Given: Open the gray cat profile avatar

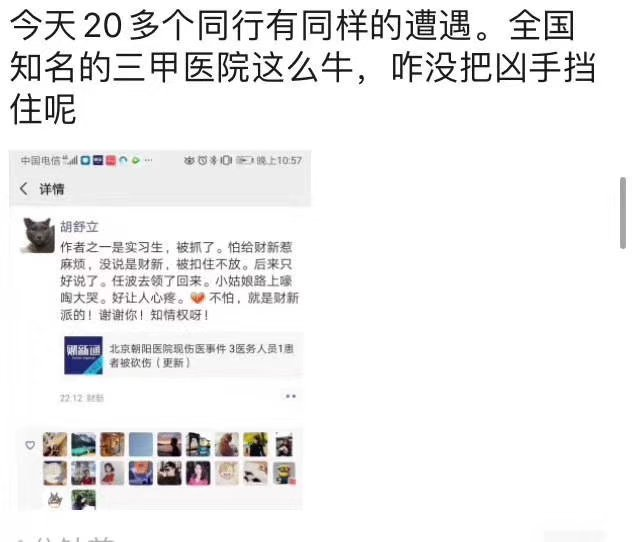Looking at the screenshot, I should click(37, 236).
